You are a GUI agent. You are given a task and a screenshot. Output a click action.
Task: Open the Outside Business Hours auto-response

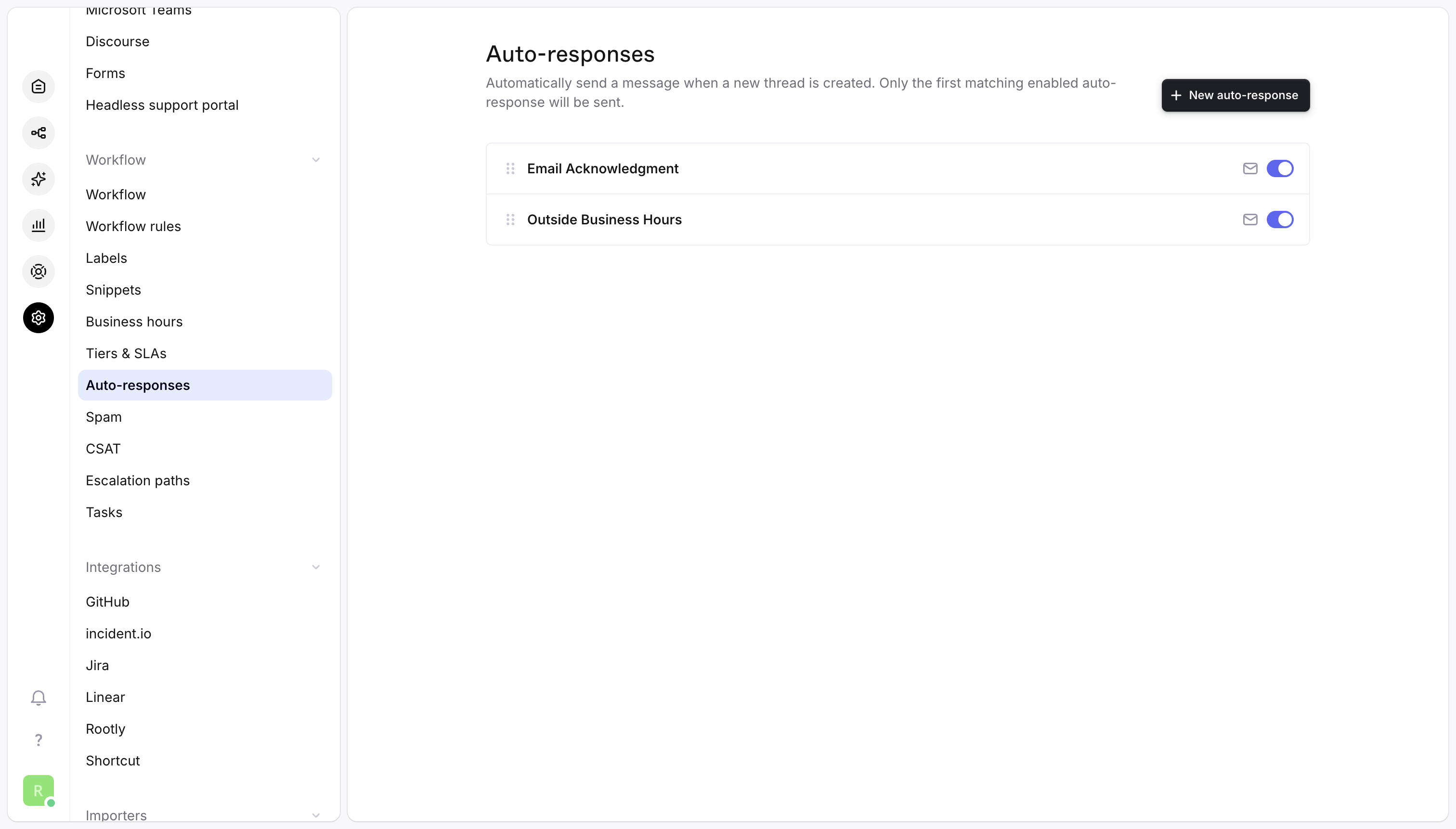click(604, 220)
